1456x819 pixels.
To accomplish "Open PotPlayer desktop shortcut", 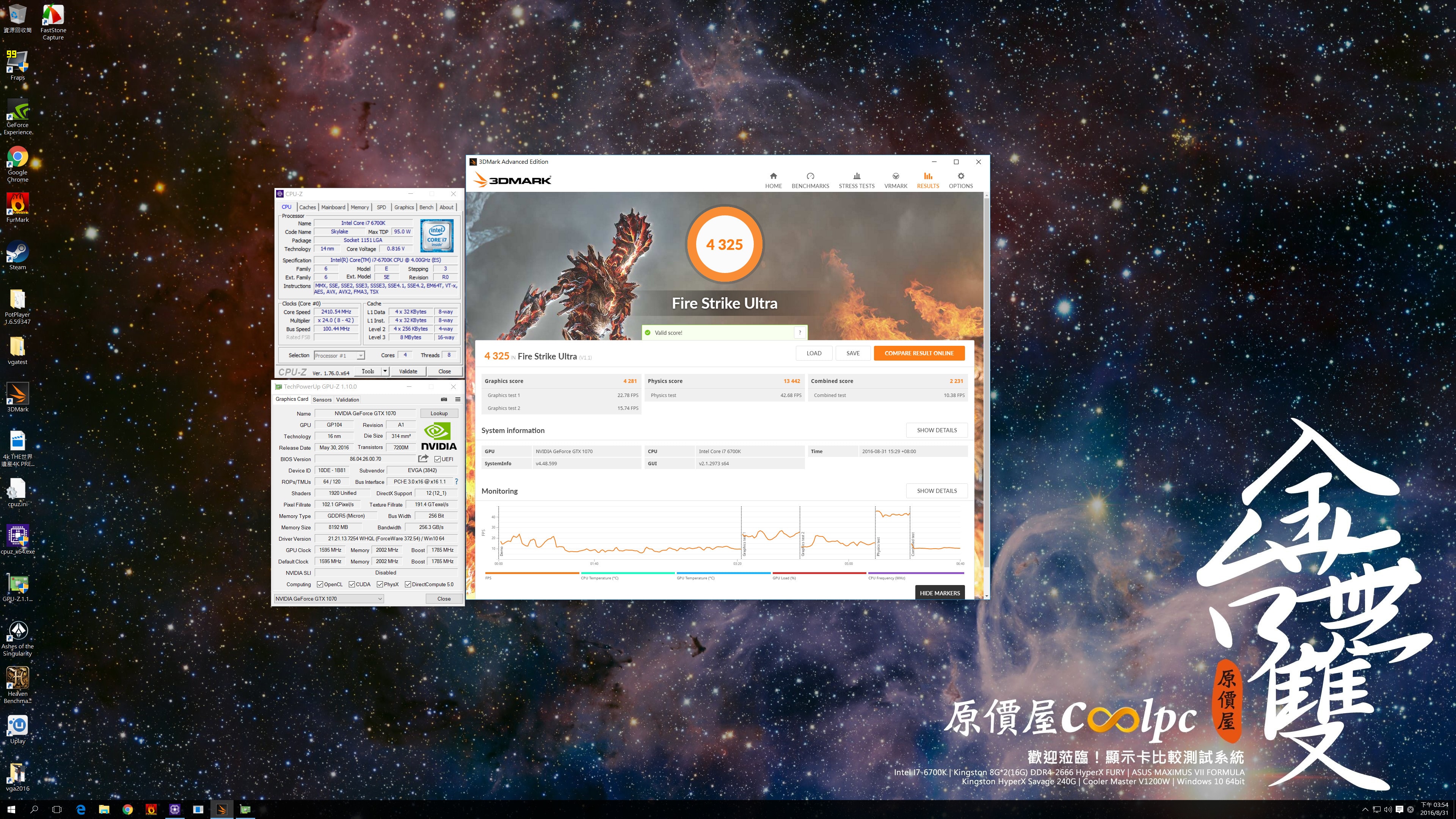I will (17, 306).
